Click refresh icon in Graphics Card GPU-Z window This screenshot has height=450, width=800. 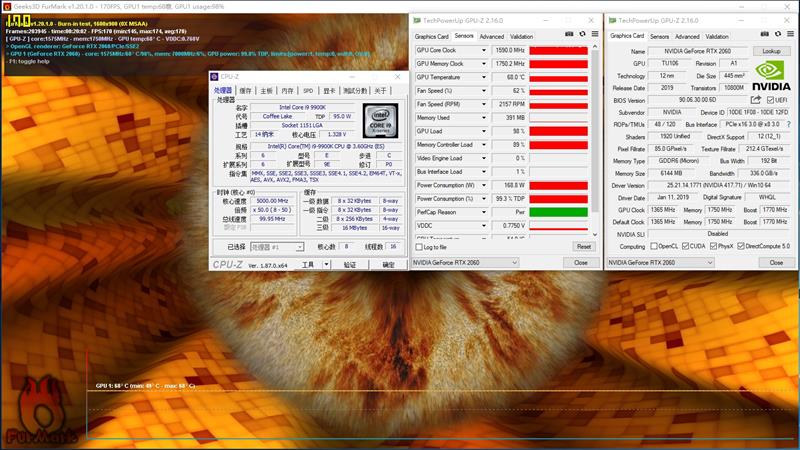click(x=778, y=34)
